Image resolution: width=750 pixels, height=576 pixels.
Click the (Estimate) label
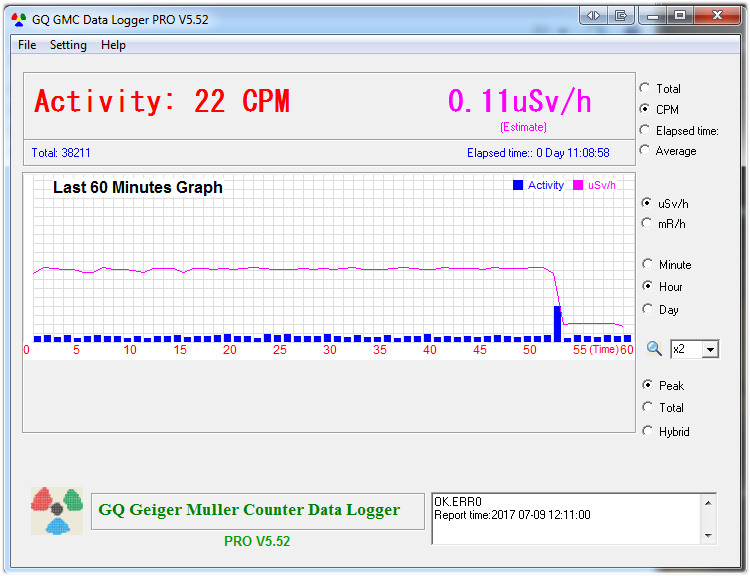point(523,127)
